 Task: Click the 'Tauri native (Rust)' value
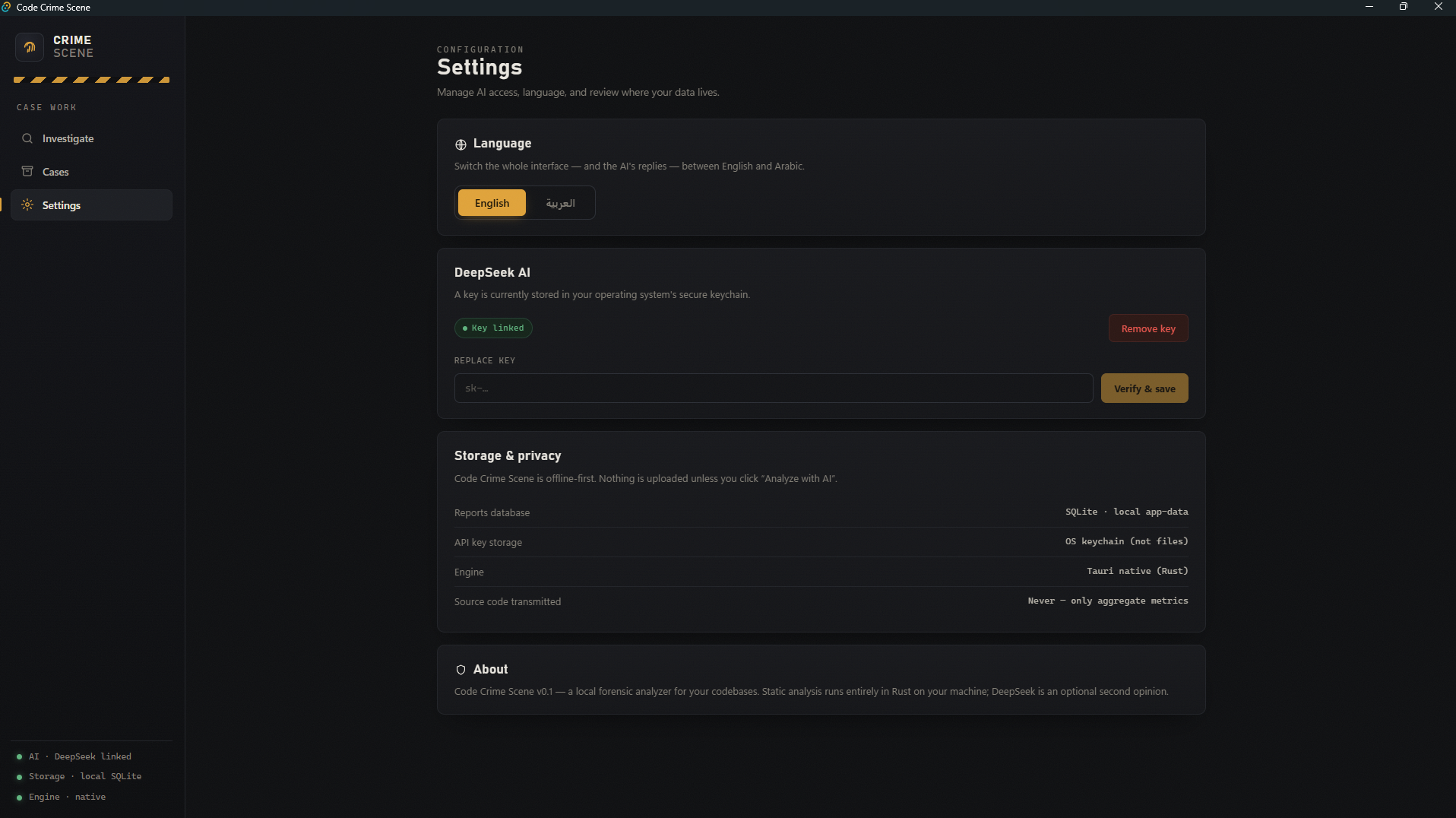1137,571
